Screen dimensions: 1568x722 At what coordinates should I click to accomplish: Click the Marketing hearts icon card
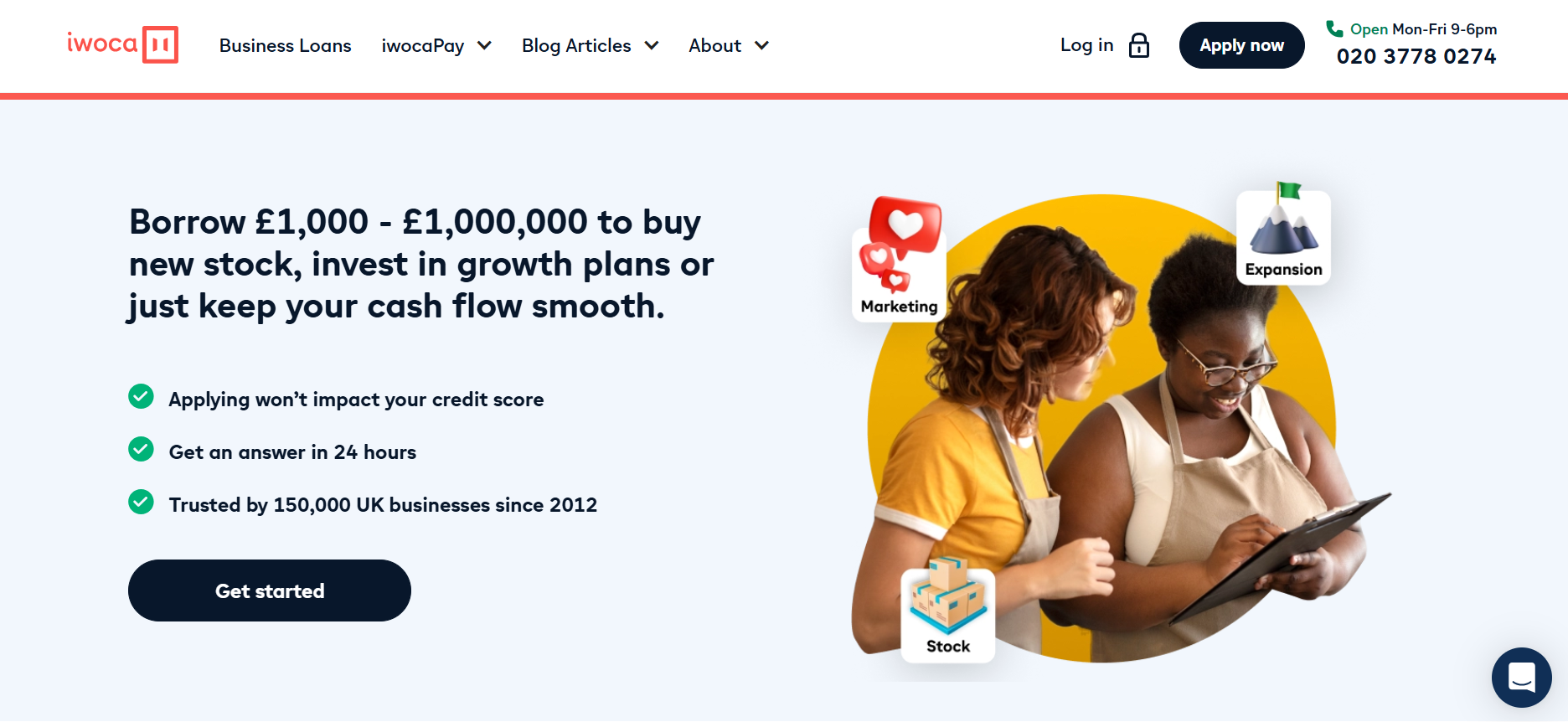point(900,260)
